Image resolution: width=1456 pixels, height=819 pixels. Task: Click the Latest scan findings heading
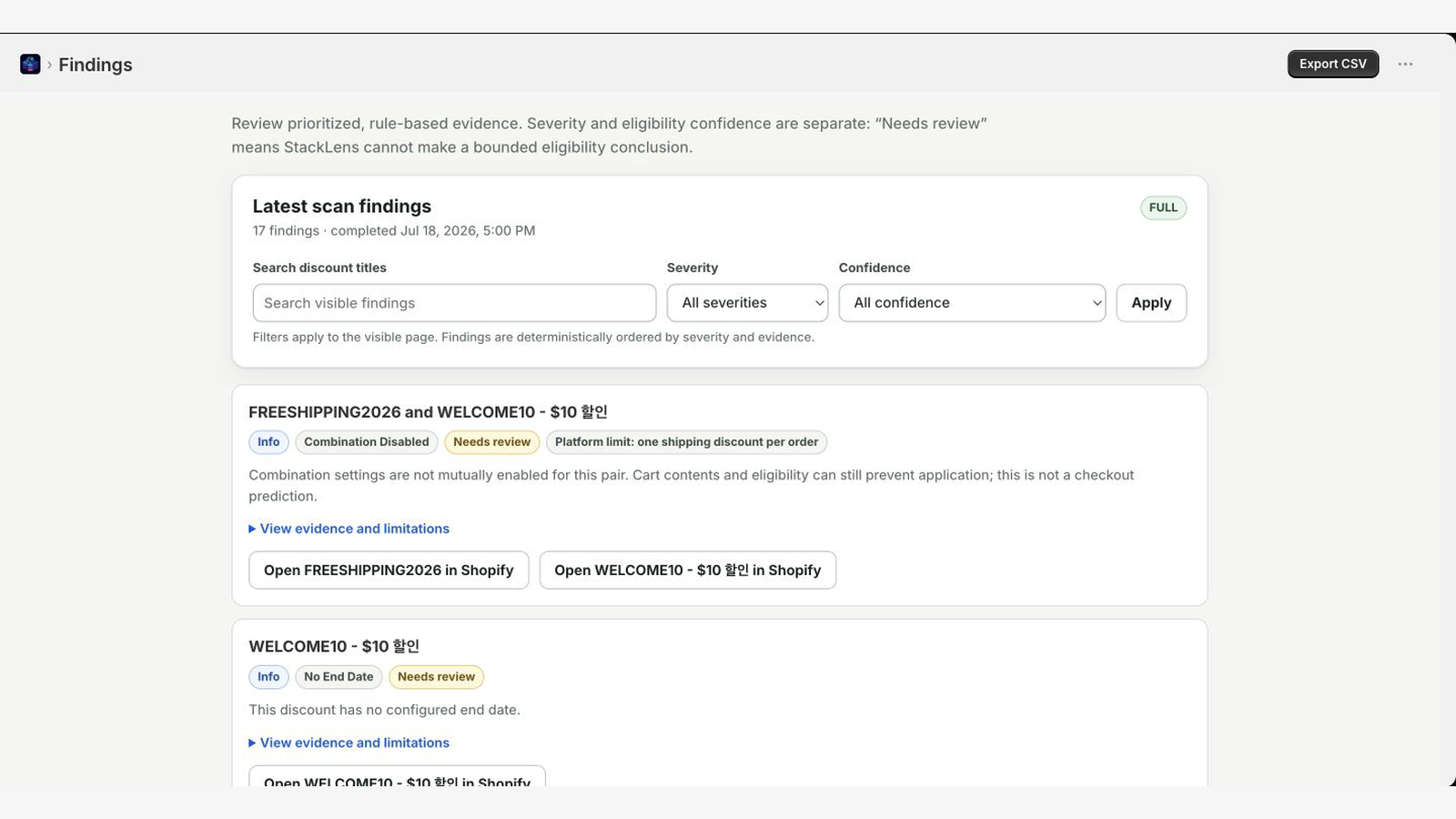click(342, 207)
